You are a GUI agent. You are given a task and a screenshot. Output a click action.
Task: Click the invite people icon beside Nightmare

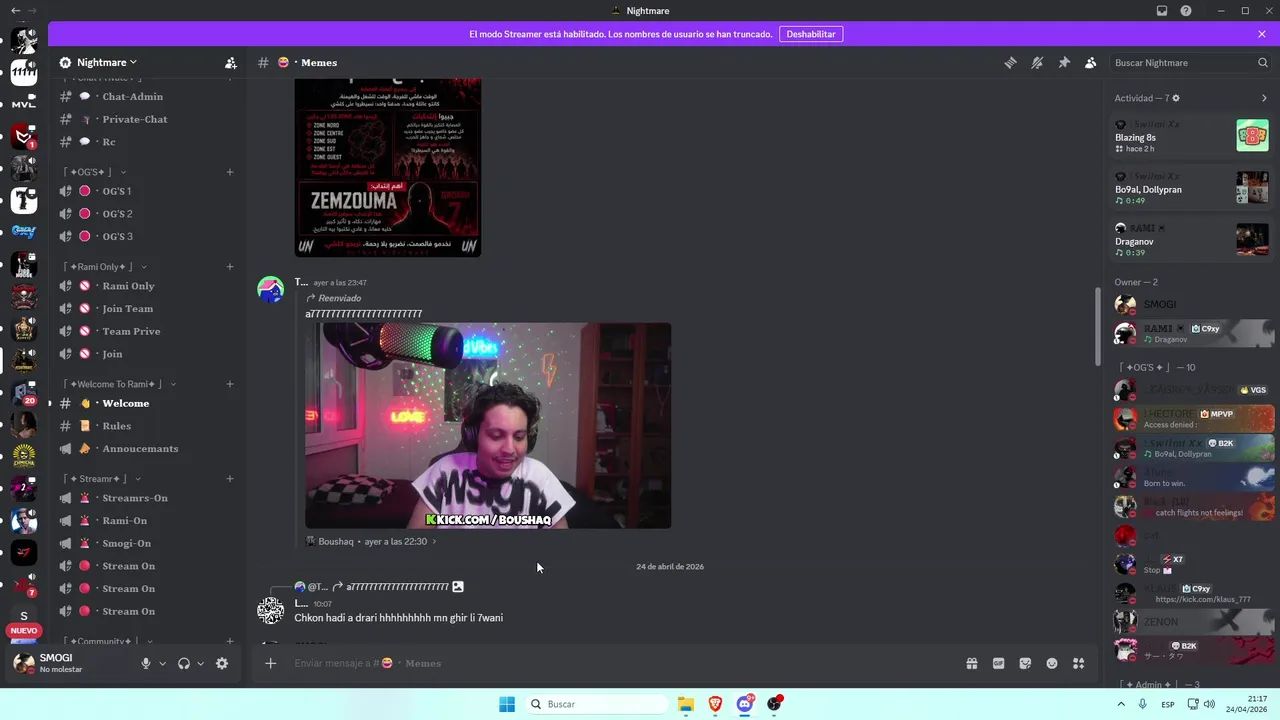[x=231, y=62]
